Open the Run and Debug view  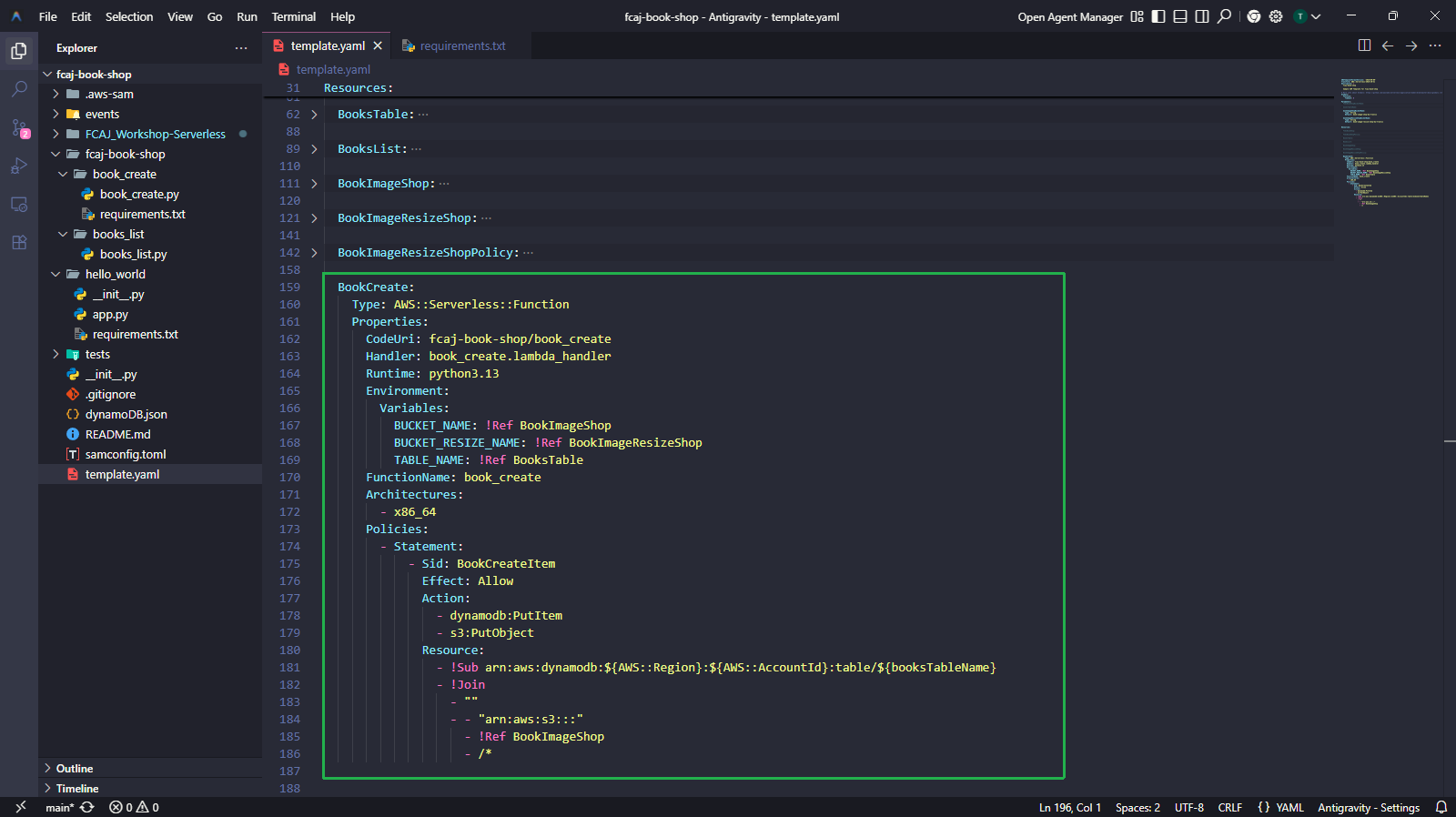[19, 166]
